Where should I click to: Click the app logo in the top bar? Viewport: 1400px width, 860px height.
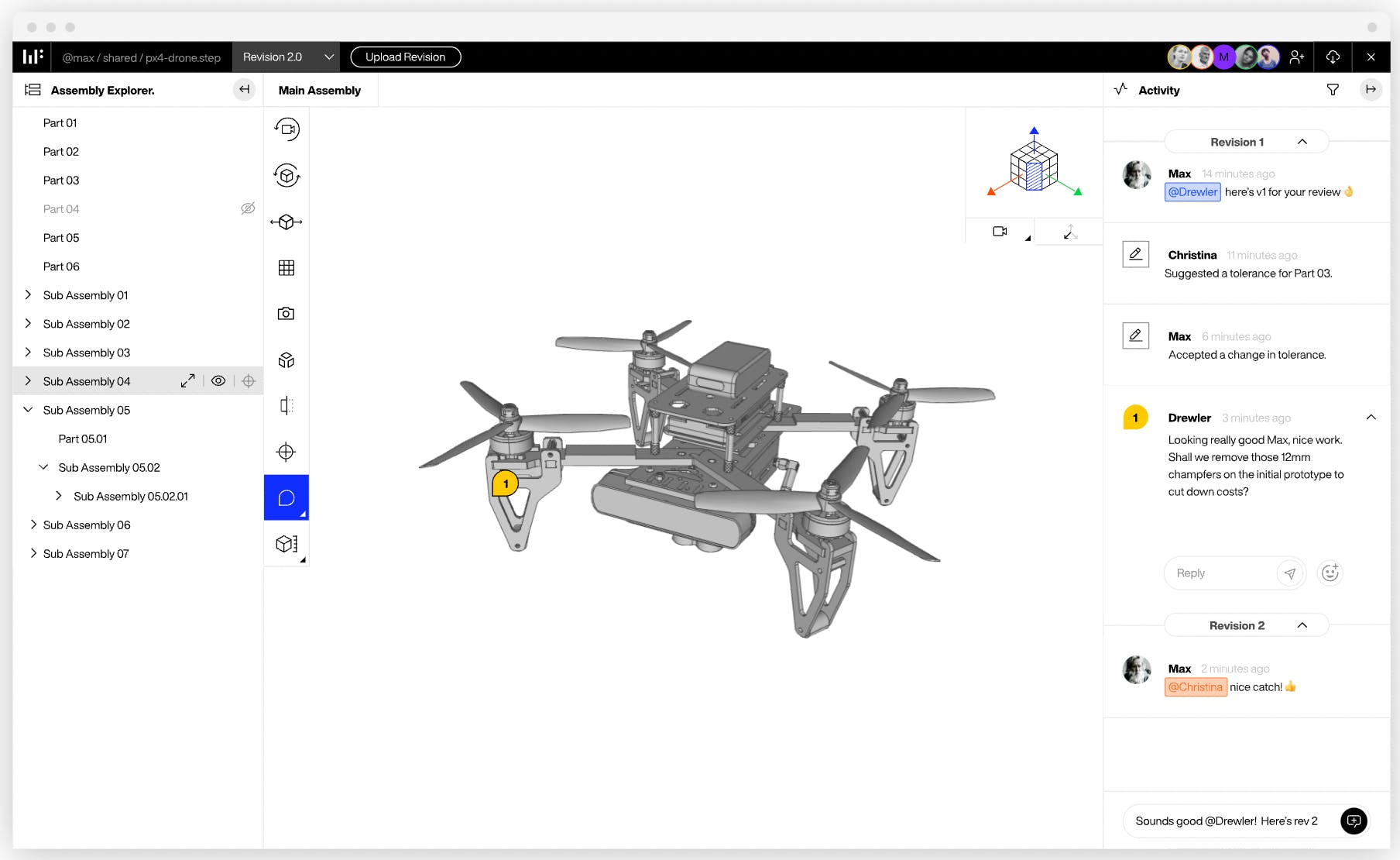(33, 57)
